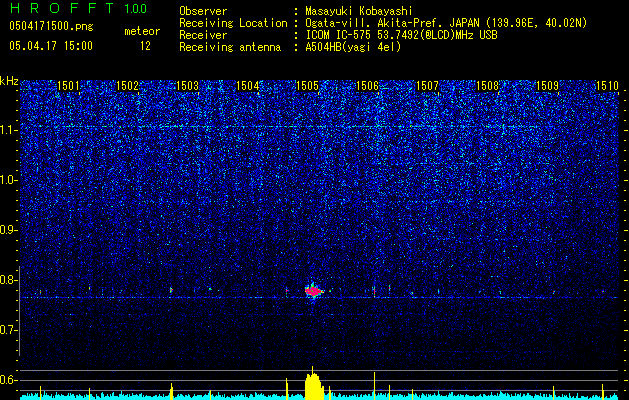
Task: Click the Ogata-vill. Akita-Pref. JAPAN location text
Action: point(446,23)
